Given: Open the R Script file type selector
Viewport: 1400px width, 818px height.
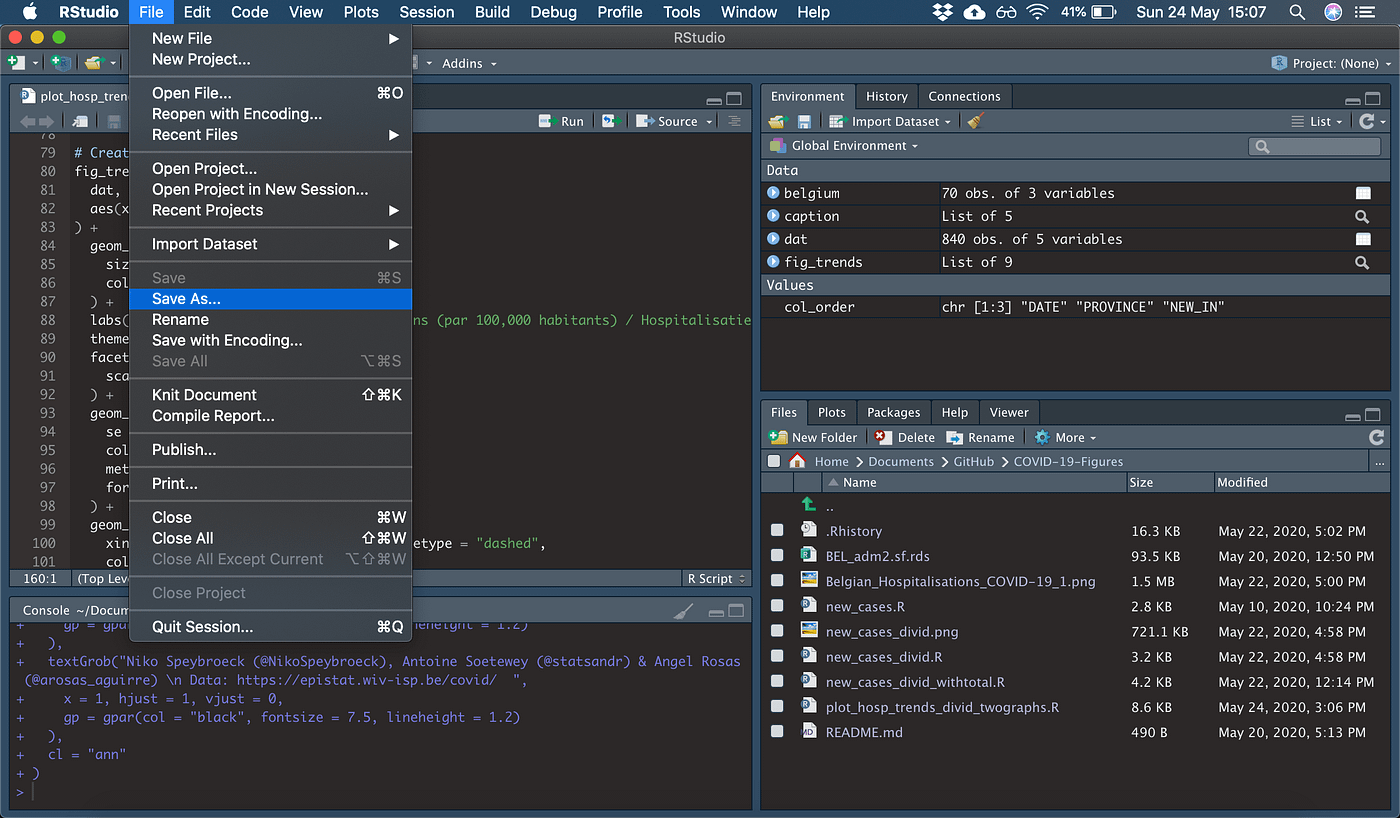Looking at the screenshot, I should point(717,578).
